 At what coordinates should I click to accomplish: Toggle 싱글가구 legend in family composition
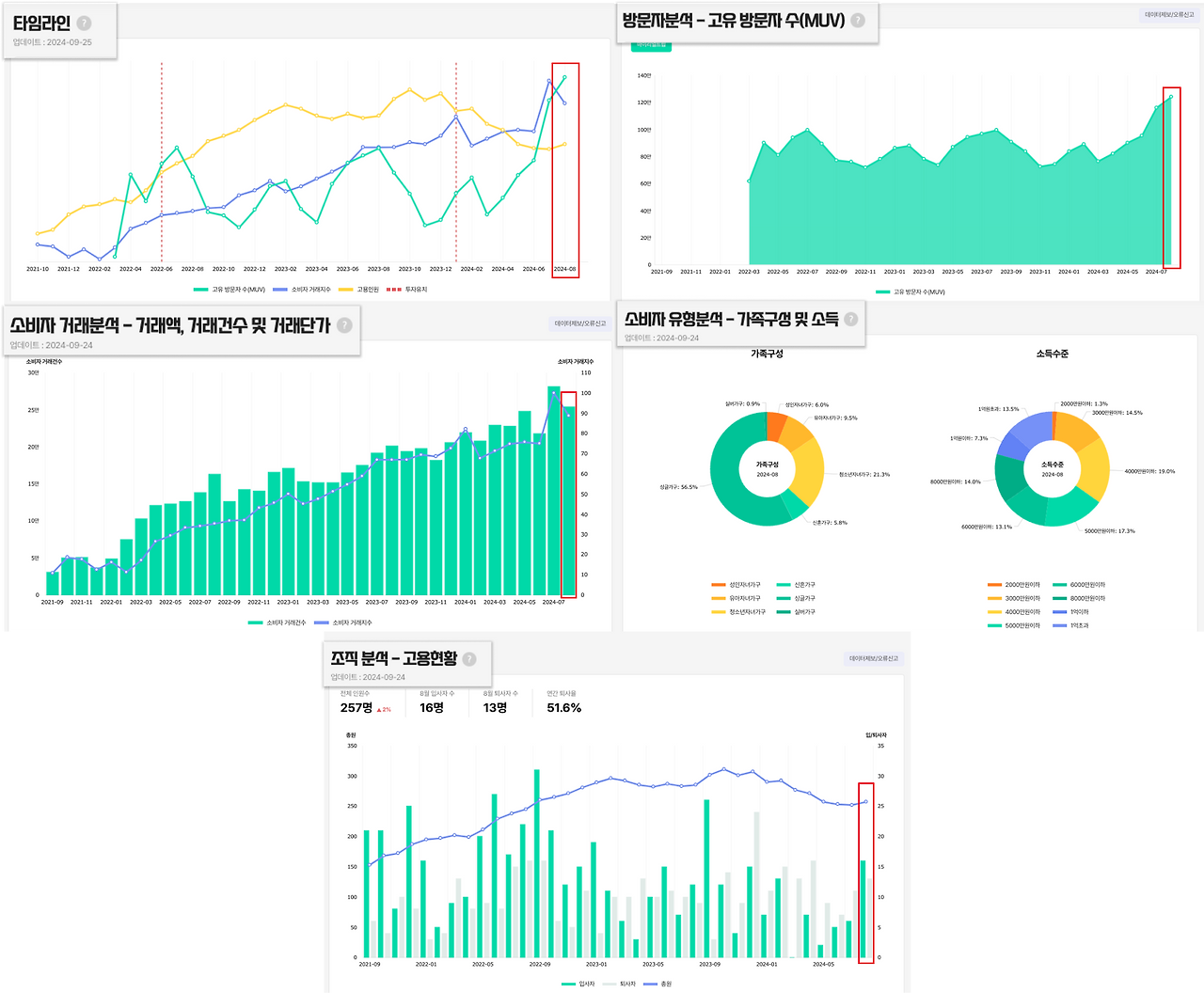(796, 598)
